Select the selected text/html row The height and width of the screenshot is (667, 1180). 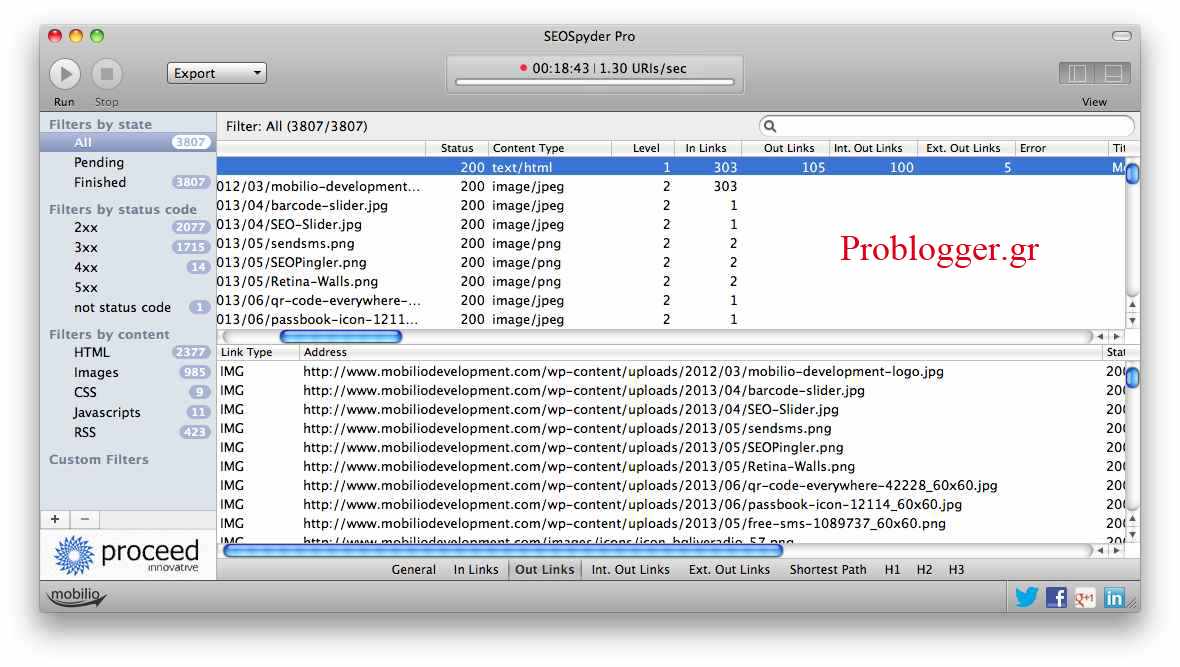point(671,167)
